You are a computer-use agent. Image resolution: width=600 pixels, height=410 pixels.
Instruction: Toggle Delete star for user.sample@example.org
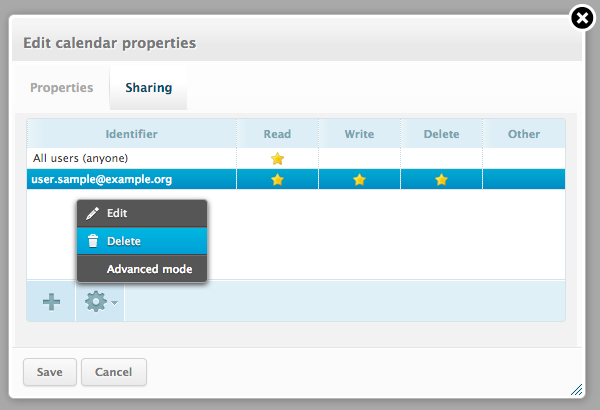click(x=441, y=179)
